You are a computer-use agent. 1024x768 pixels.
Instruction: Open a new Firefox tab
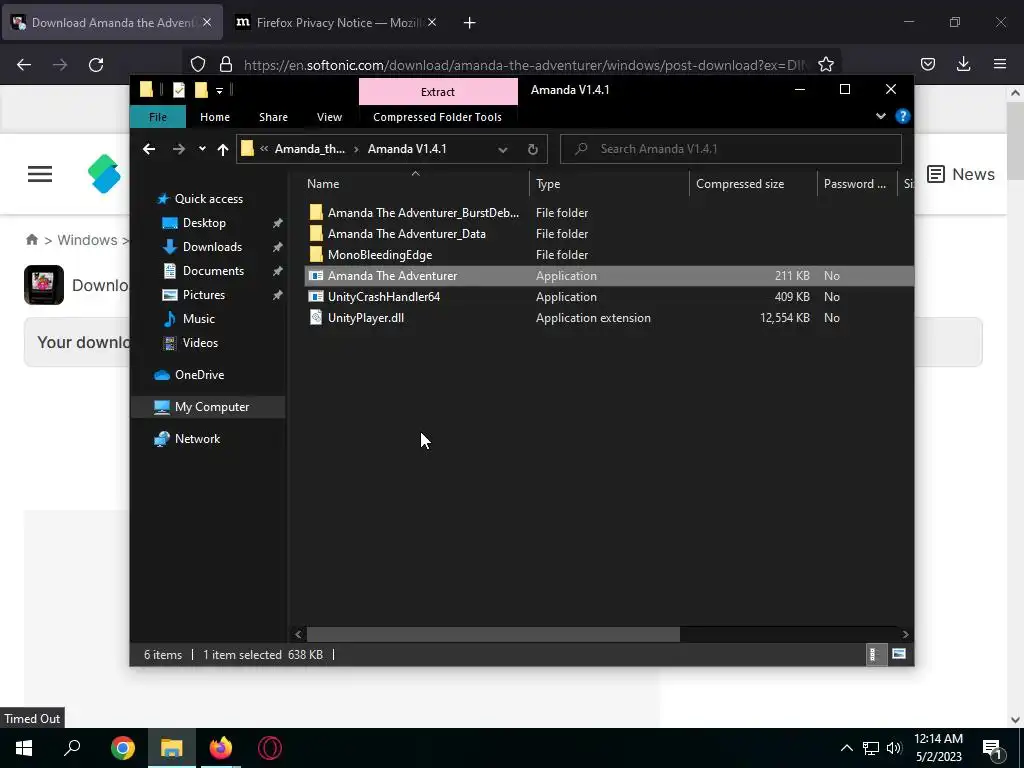pyautogui.click(x=469, y=23)
